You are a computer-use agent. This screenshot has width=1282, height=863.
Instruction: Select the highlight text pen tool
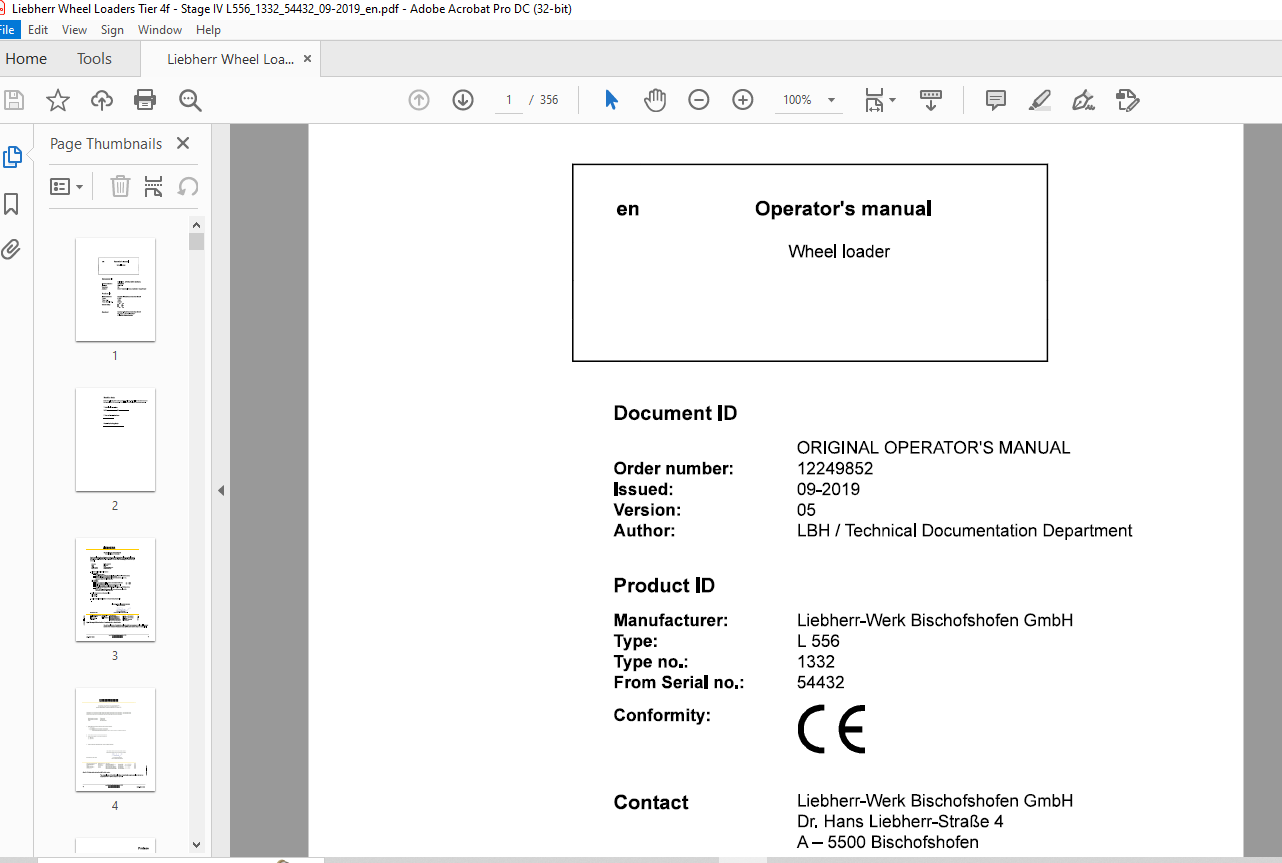point(1039,100)
